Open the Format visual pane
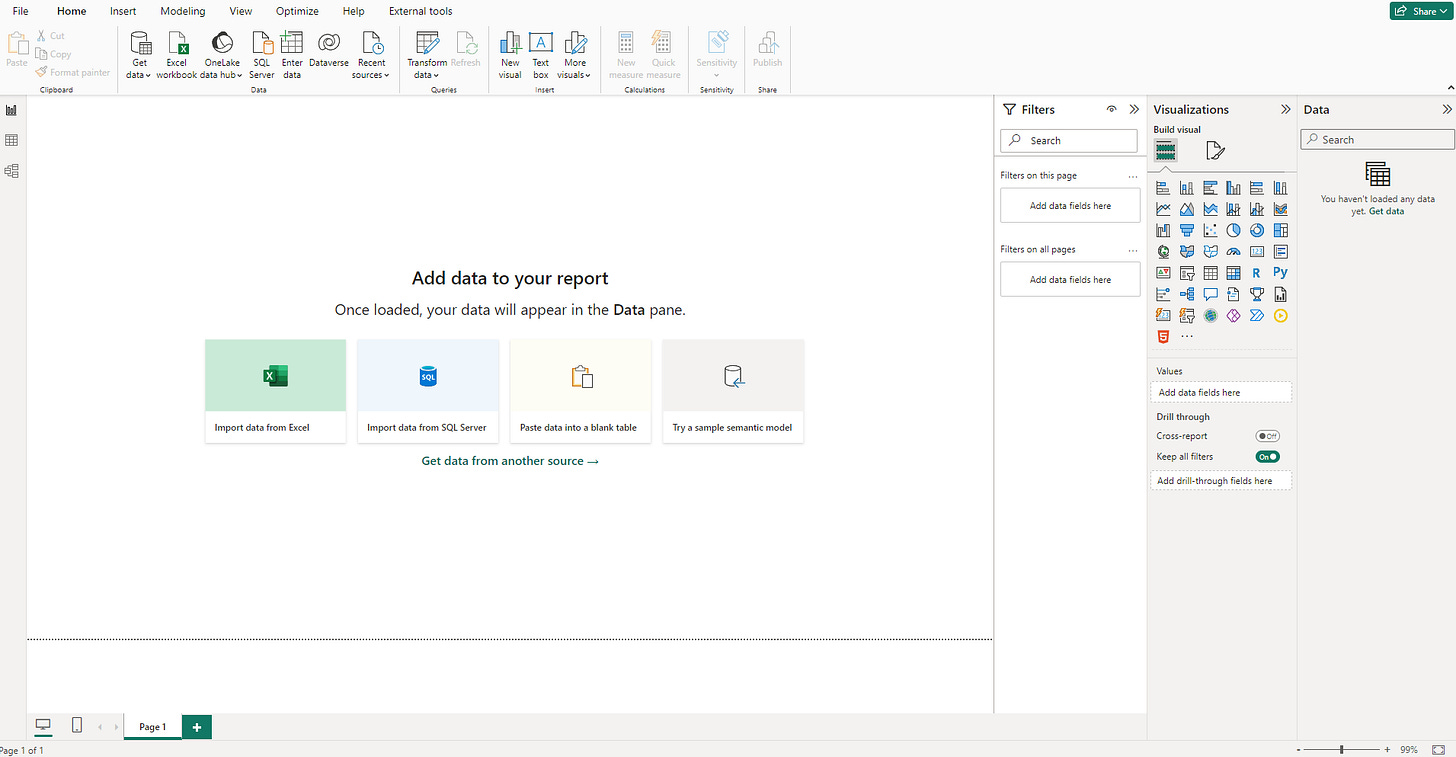Screen dimensions: 1456x757 point(1214,150)
